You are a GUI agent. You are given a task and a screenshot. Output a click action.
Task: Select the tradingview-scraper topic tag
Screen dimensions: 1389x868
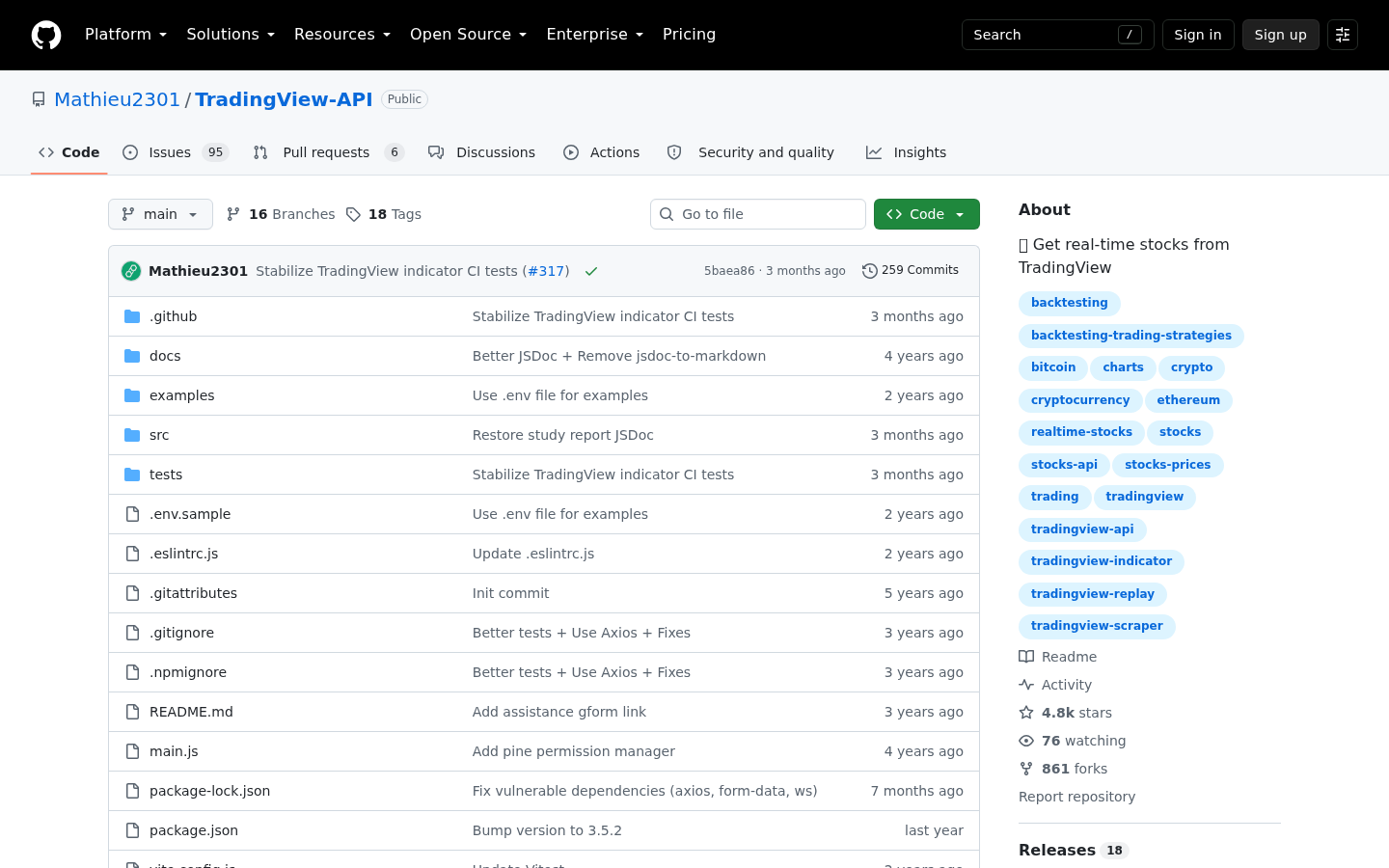click(1097, 626)
